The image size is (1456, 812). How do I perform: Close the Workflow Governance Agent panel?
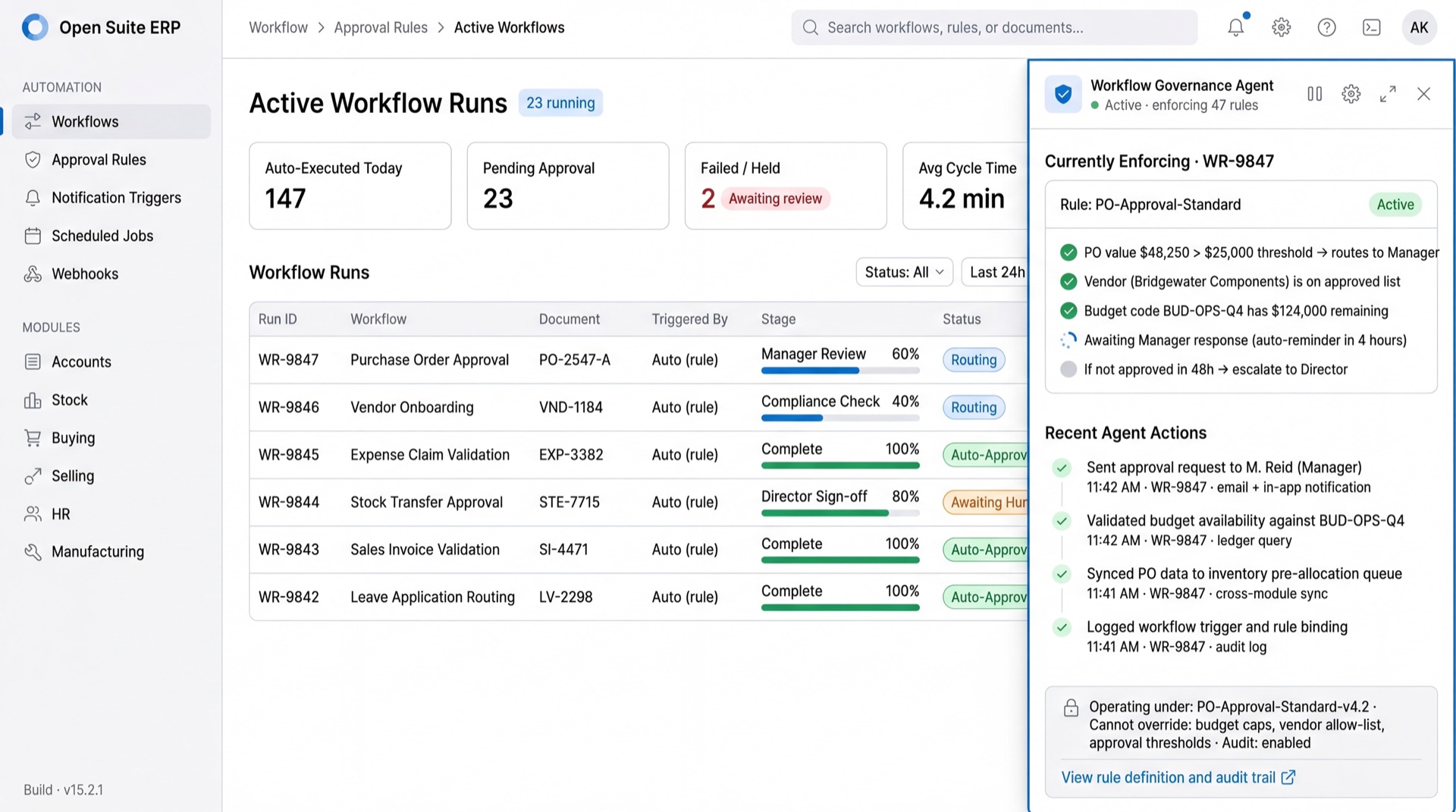pos(1423,94)
